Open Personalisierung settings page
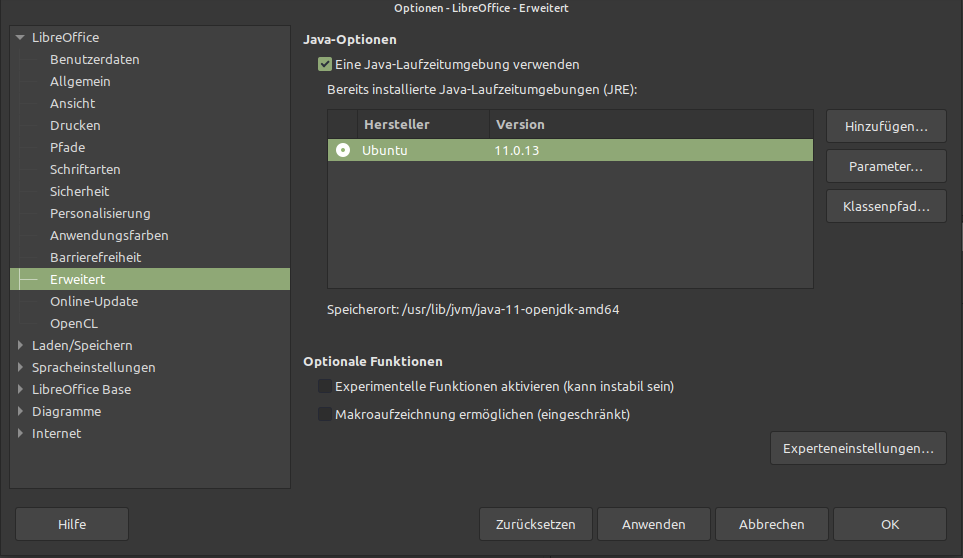The width and height of the screenshot is (963, 558). click(x=100, y=214)
